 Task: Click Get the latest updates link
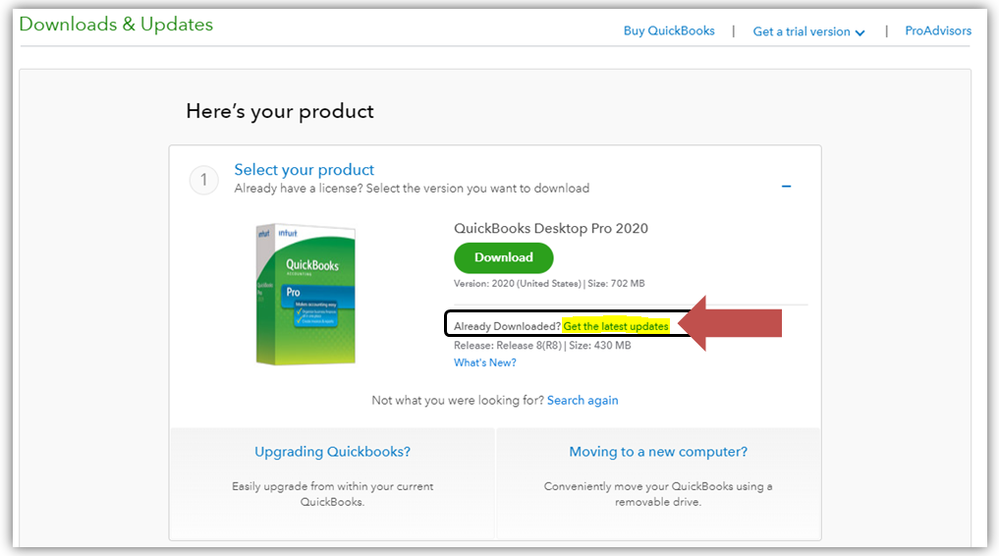(x=615, y=326)
